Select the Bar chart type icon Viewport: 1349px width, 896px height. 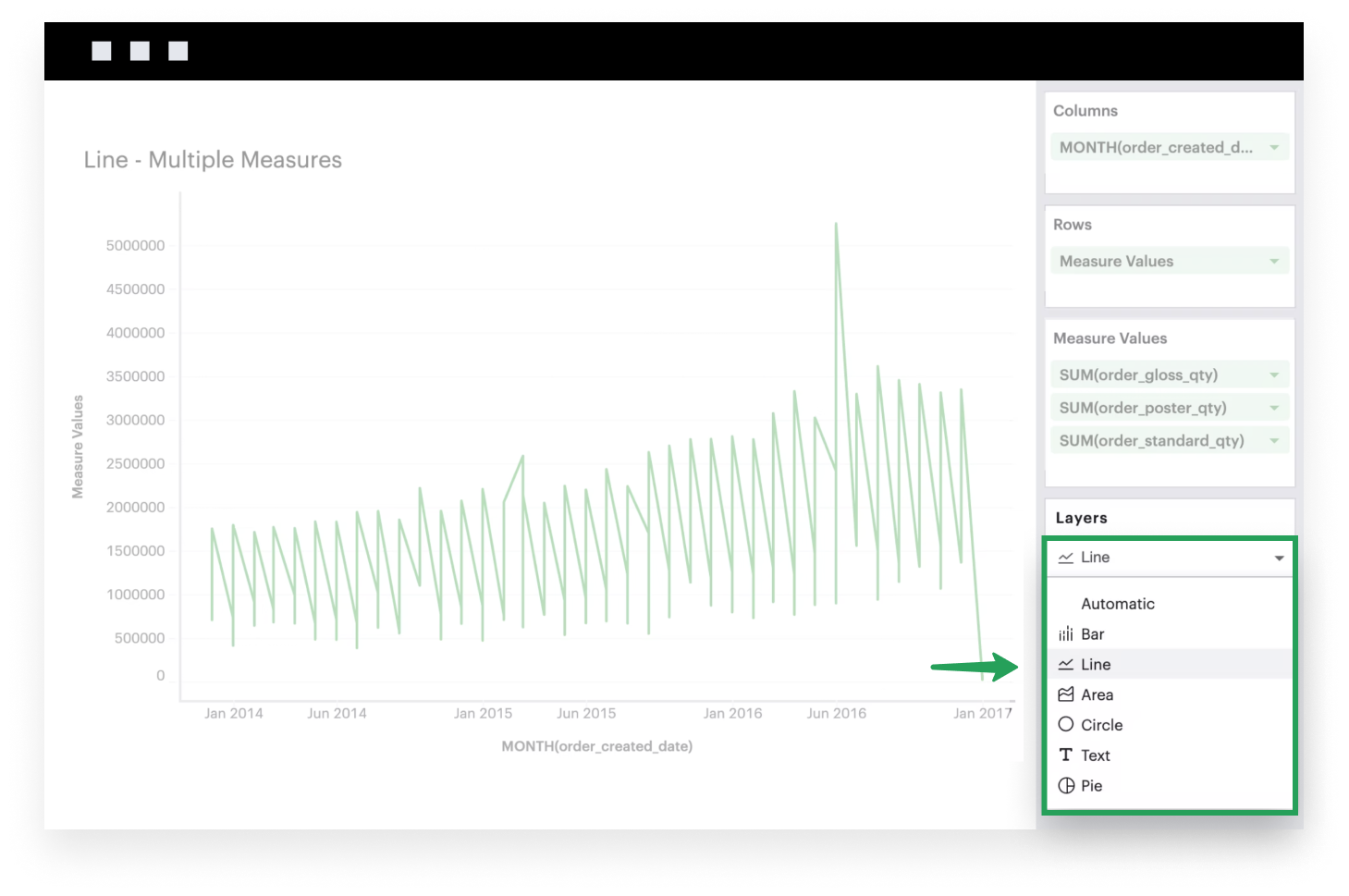coord(1066,633)
